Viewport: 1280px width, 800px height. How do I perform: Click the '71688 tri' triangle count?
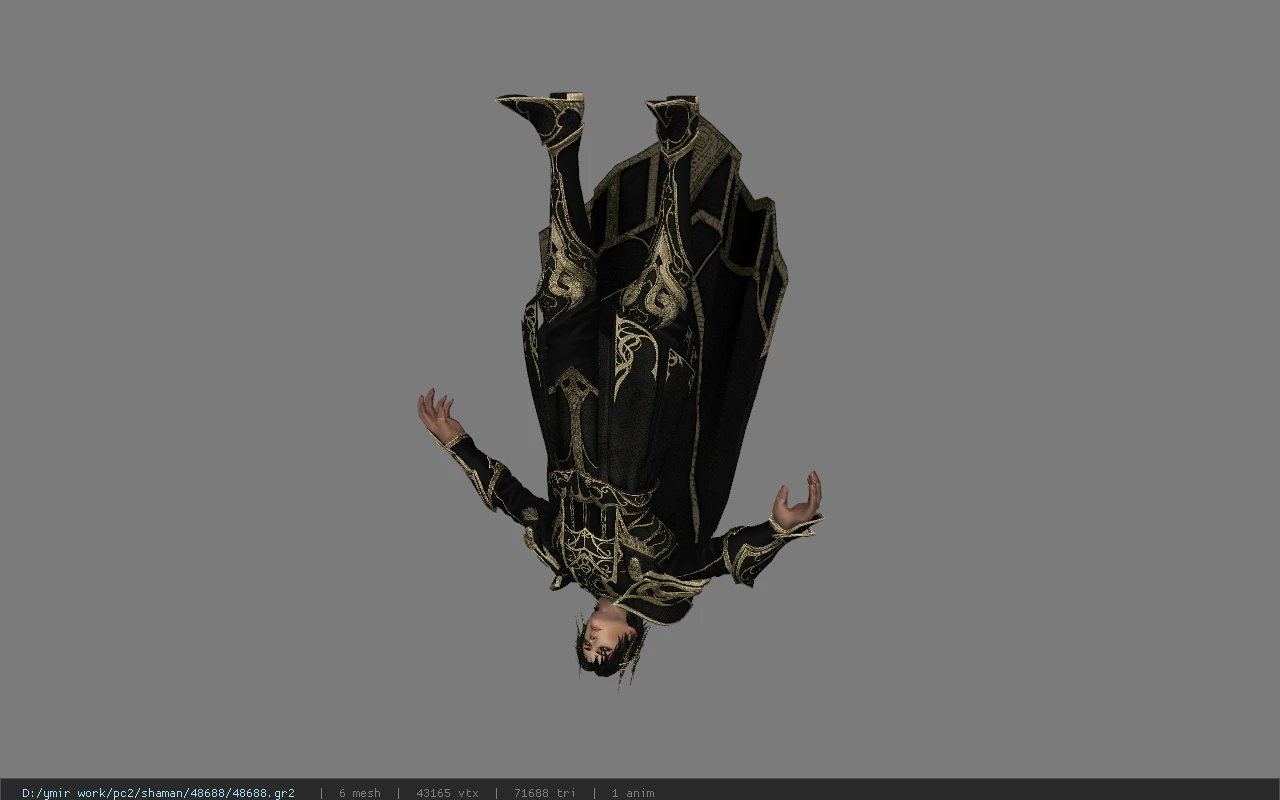pyautogui.click(x=545, y=793)
